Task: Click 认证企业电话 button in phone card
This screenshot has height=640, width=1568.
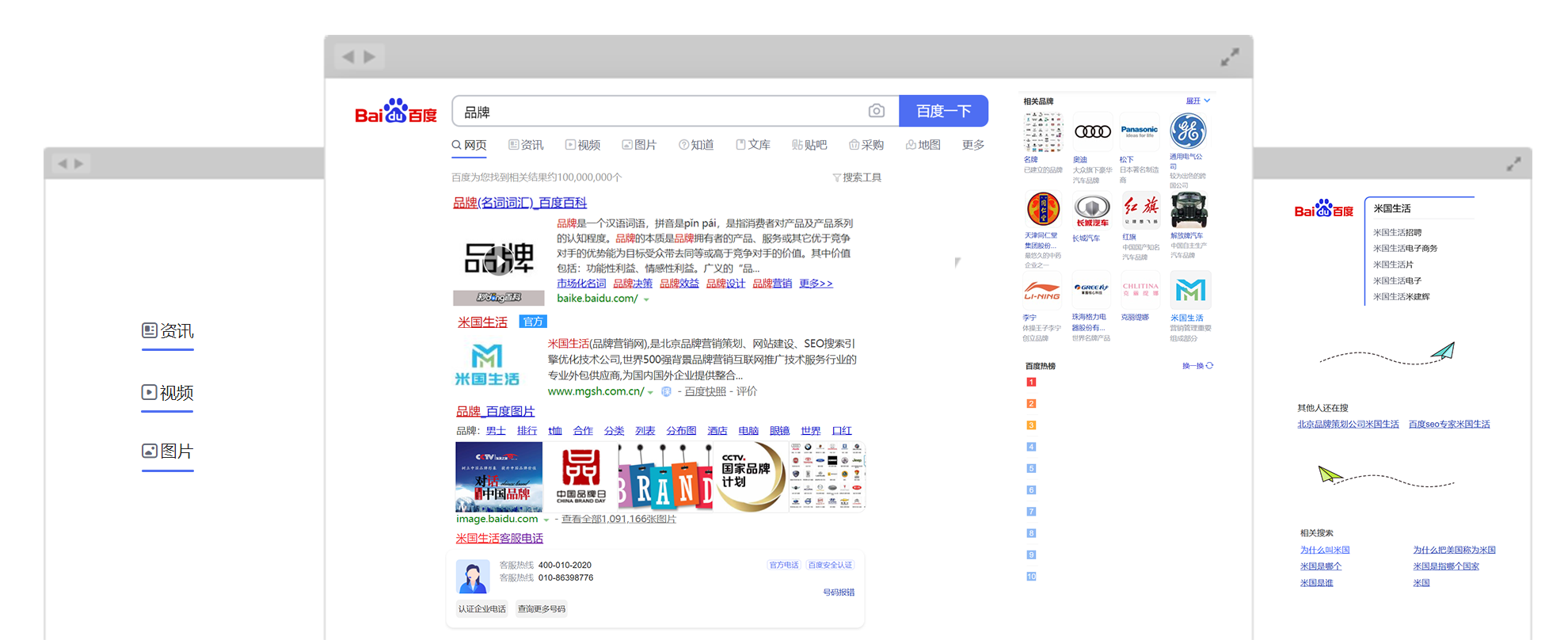Action: [482, 609]
